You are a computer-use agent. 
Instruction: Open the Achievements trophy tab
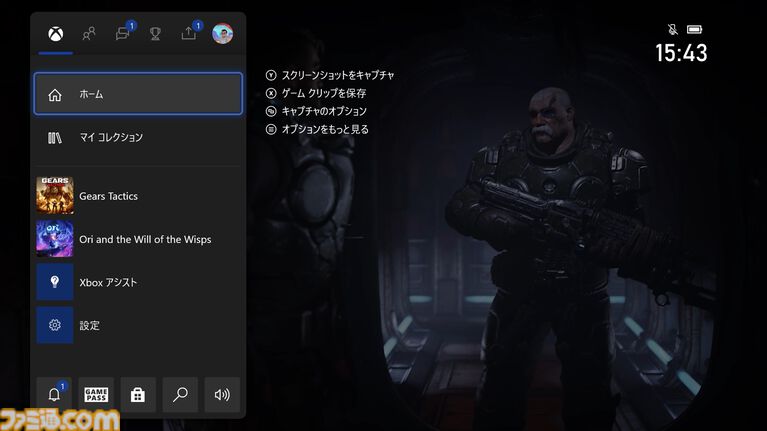tap(155, 34)
